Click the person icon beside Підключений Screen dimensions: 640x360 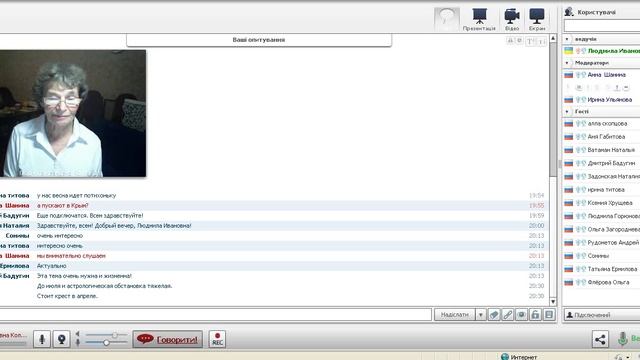569,315
